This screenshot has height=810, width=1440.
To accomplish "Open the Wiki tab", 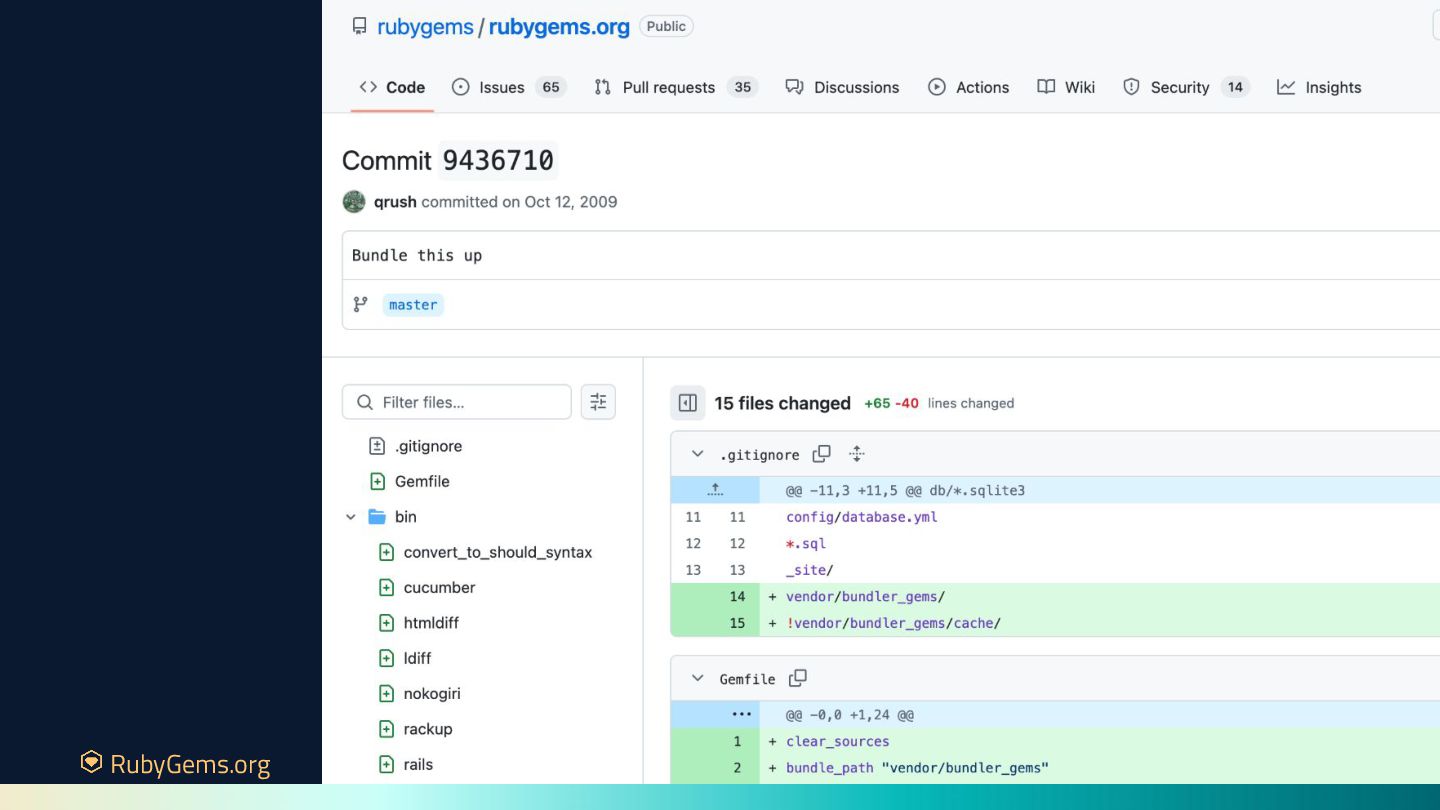I will pyautogui.click(x=1066, y=87).
